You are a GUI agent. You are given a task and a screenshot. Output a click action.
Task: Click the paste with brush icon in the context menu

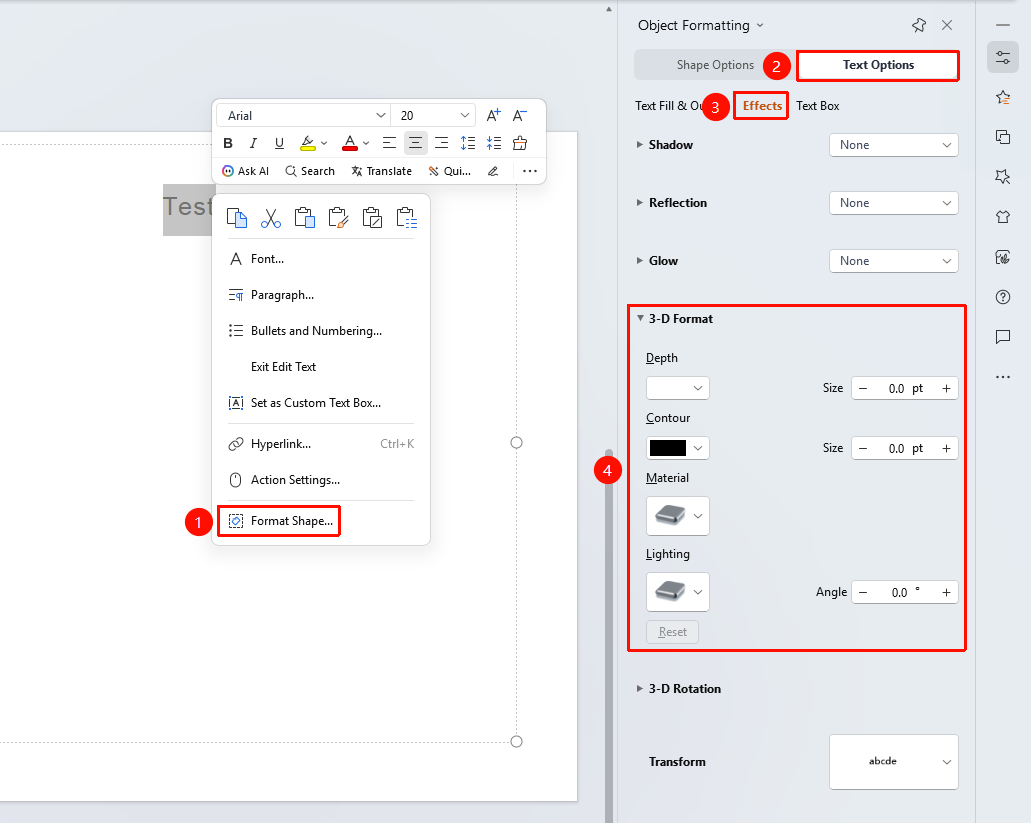click(339, 218)
